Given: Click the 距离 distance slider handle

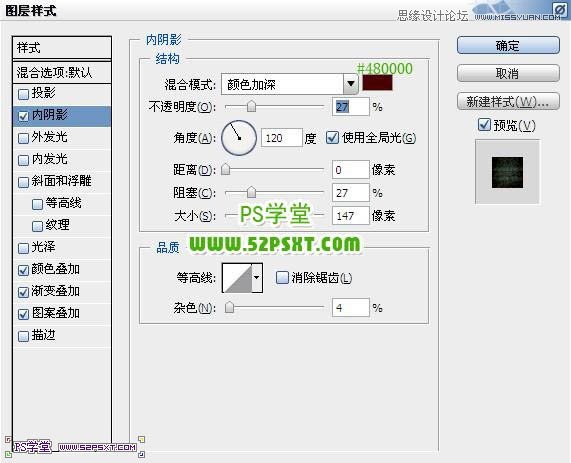Looking at the screenshot, I should tap(226, 169).
